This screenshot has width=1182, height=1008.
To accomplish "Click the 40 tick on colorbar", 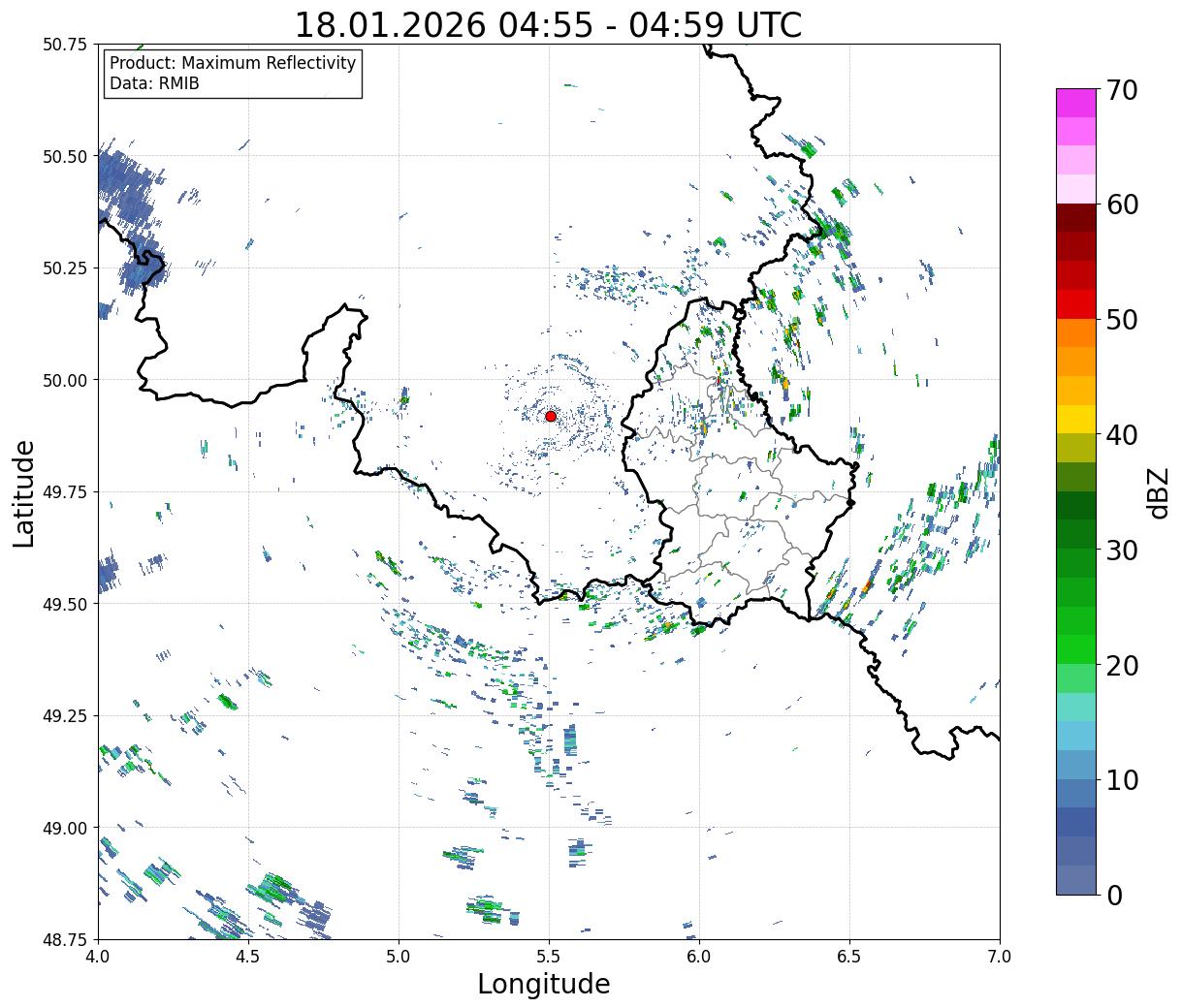I will click(1121, 434).
